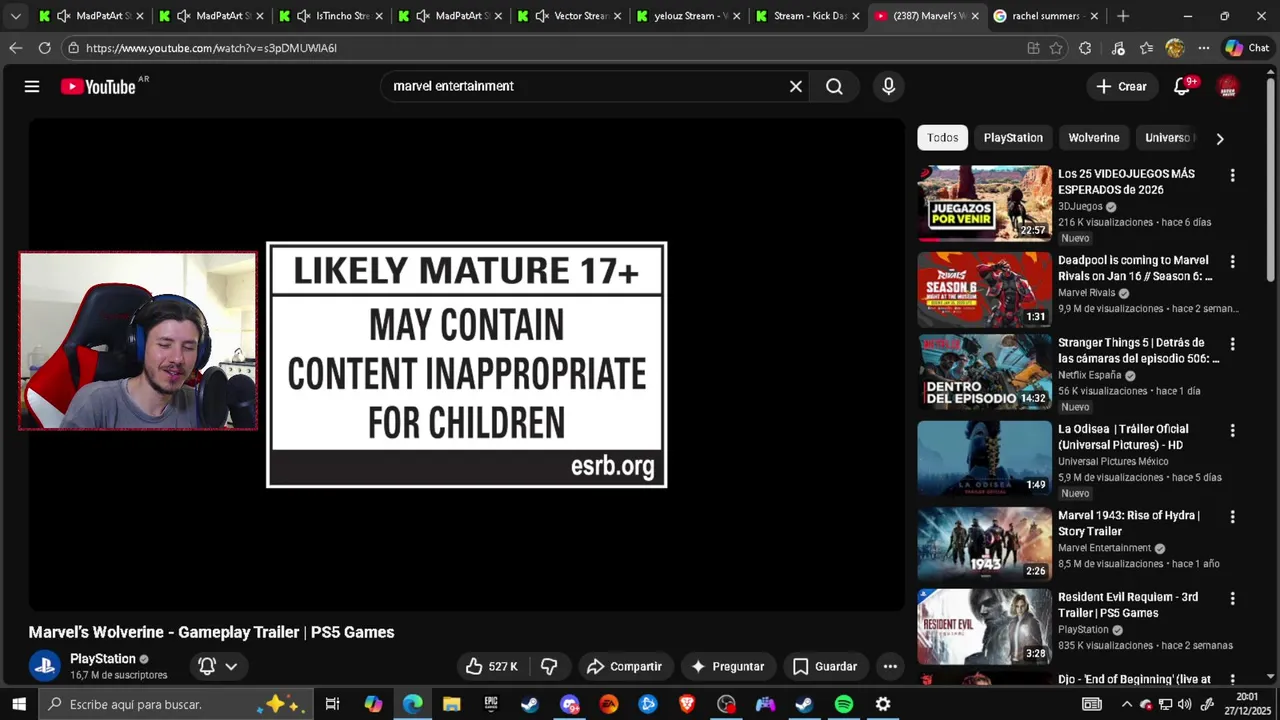Screen dimensions: 1280x720
Task: Run the search with the magnifier button
Action: point(834,86)
